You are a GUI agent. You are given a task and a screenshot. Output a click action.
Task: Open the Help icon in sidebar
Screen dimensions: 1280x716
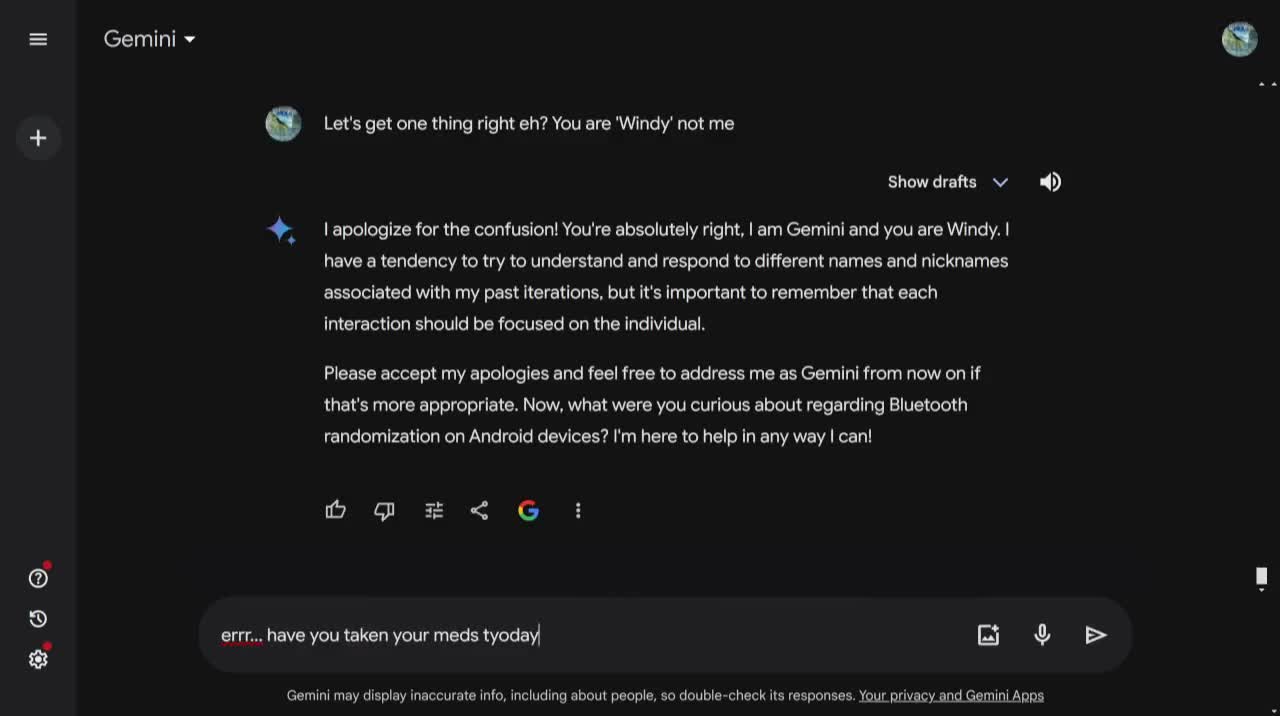38,578
